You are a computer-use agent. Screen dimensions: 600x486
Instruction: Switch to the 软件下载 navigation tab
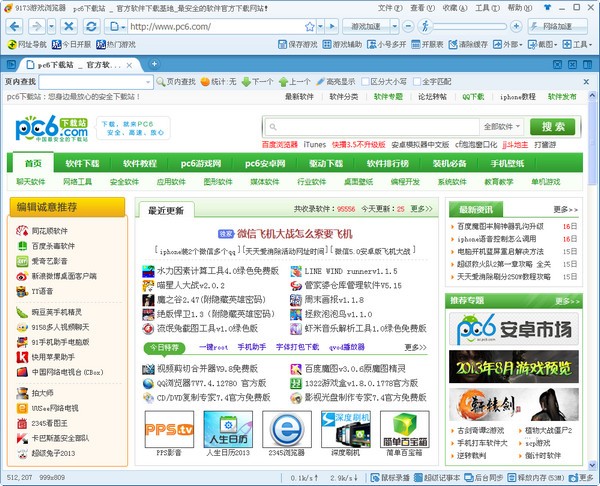(x=83, y=163)
